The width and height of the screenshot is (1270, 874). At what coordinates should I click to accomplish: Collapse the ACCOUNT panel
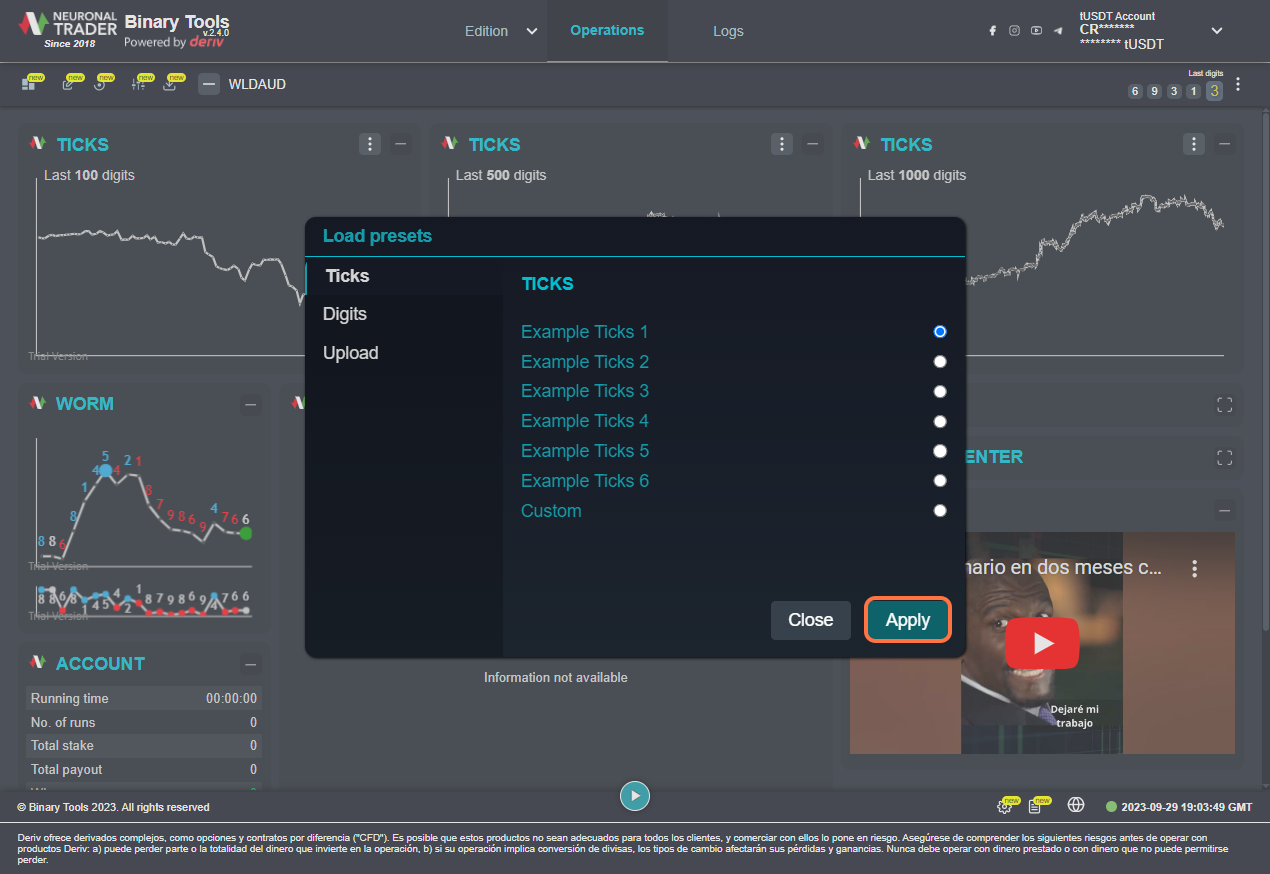[x=251, y=664]
